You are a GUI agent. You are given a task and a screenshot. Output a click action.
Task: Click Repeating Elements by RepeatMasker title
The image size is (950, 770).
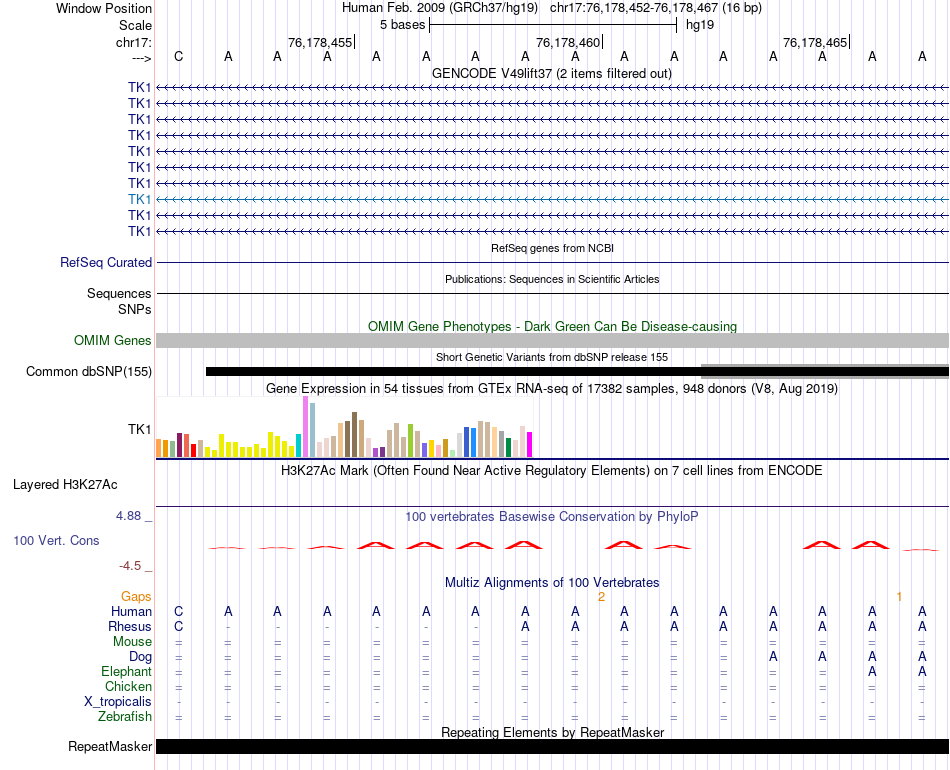552,732
